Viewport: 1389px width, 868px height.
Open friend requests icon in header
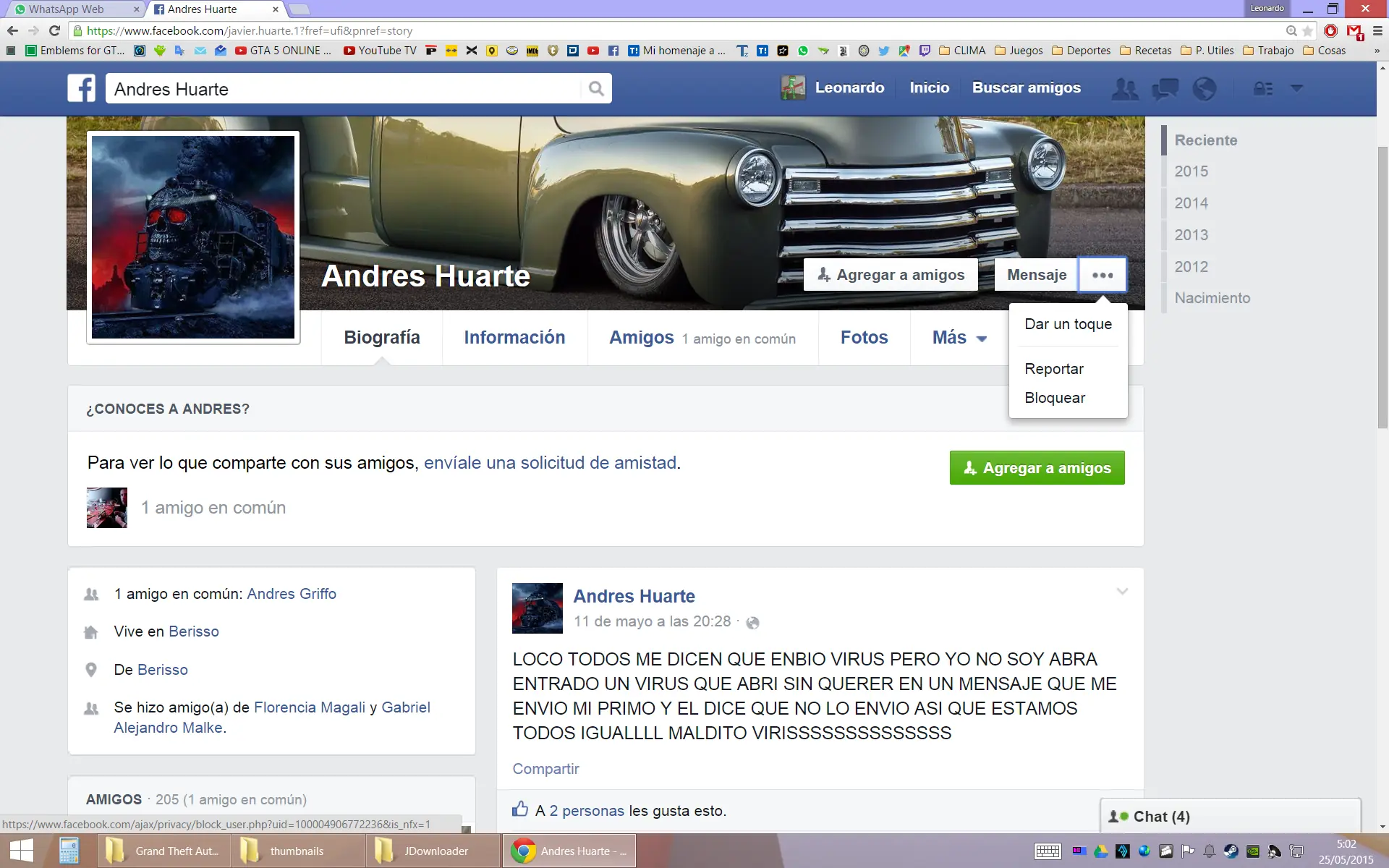pyautogui.click(x=1124, y=88)
